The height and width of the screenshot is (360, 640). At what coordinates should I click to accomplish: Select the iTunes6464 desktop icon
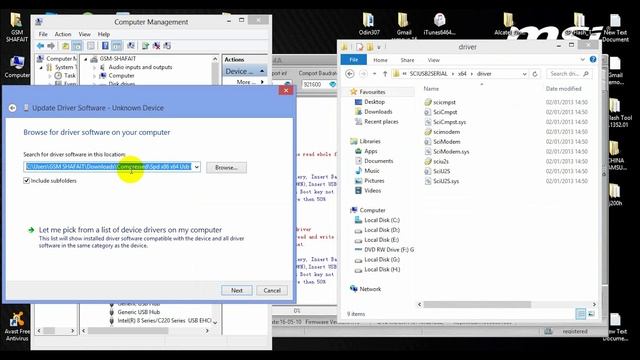point(439,24)
